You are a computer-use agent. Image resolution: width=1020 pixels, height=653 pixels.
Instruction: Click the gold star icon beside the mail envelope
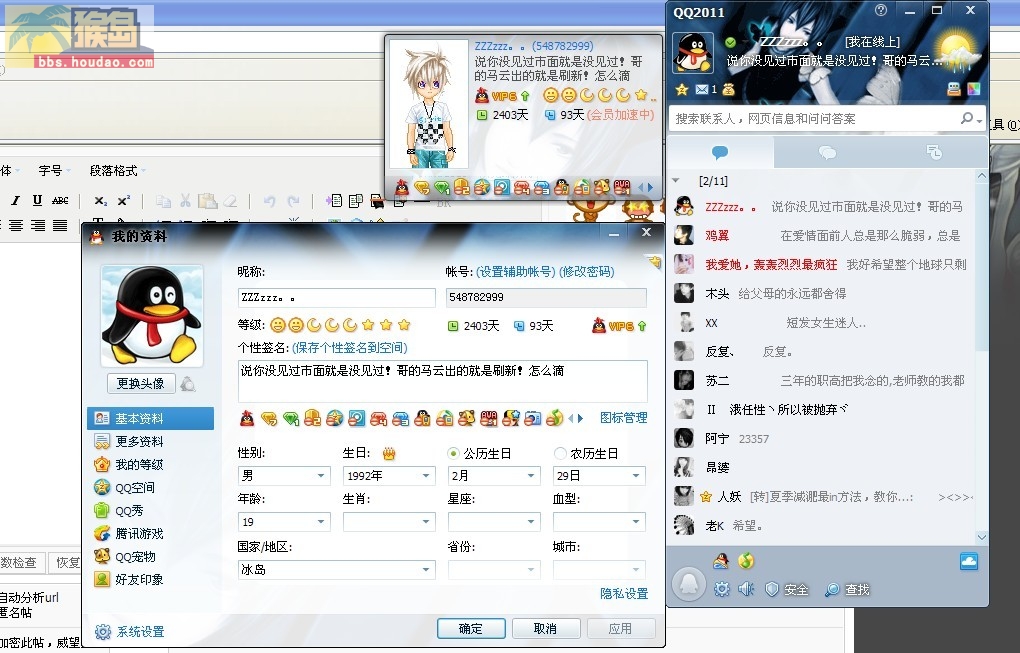[682, 89]
